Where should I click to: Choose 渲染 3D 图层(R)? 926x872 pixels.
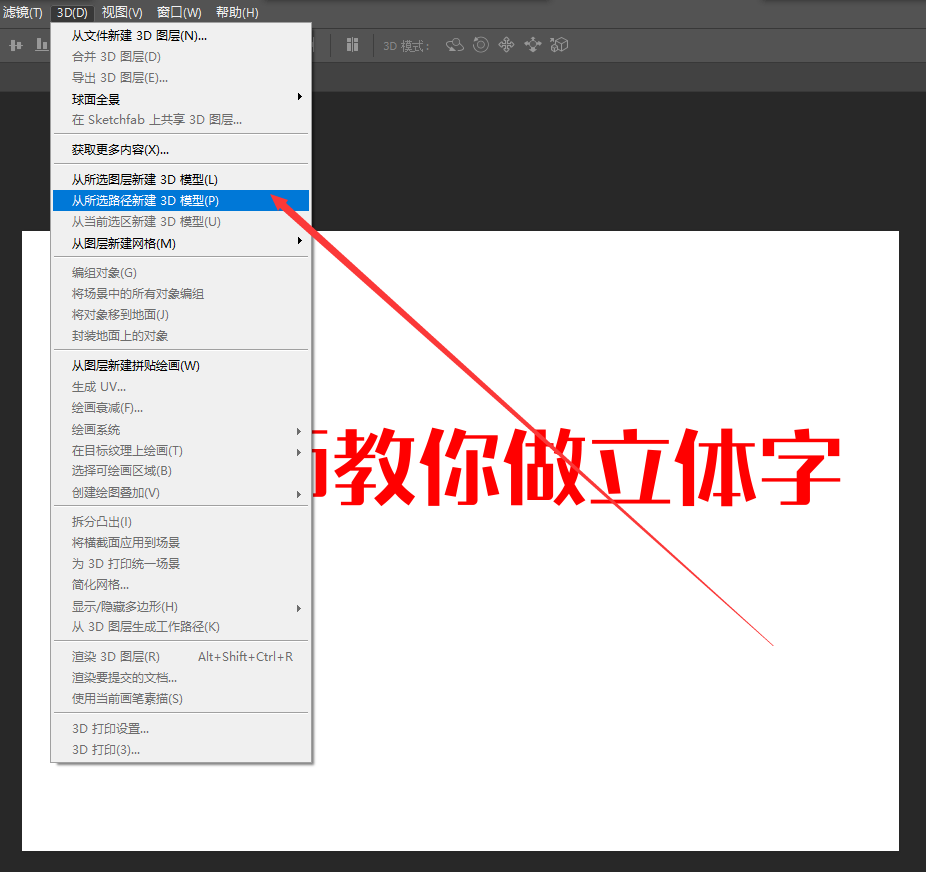pos(181,657)
